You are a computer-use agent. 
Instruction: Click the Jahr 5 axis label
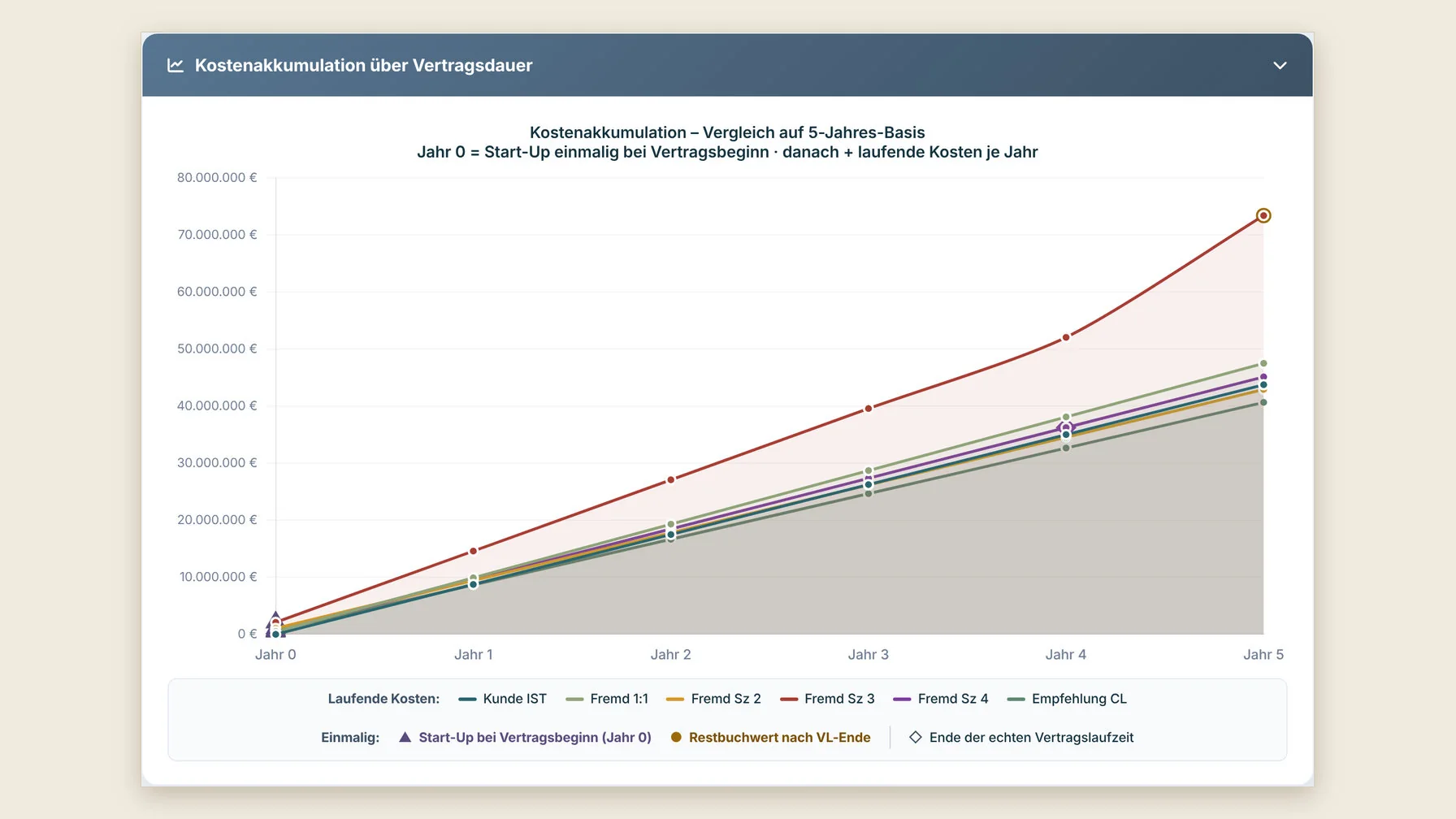[x=1263, y=655]
